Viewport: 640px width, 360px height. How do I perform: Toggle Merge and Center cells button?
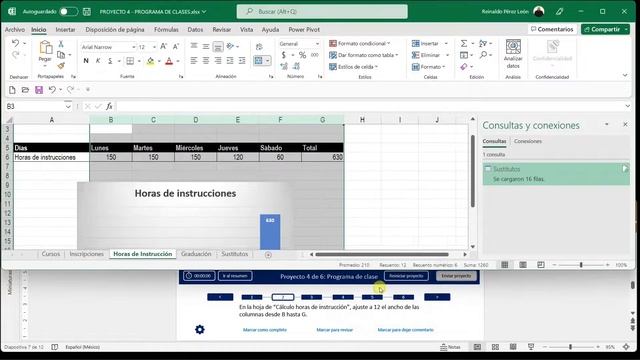[258, 61]
